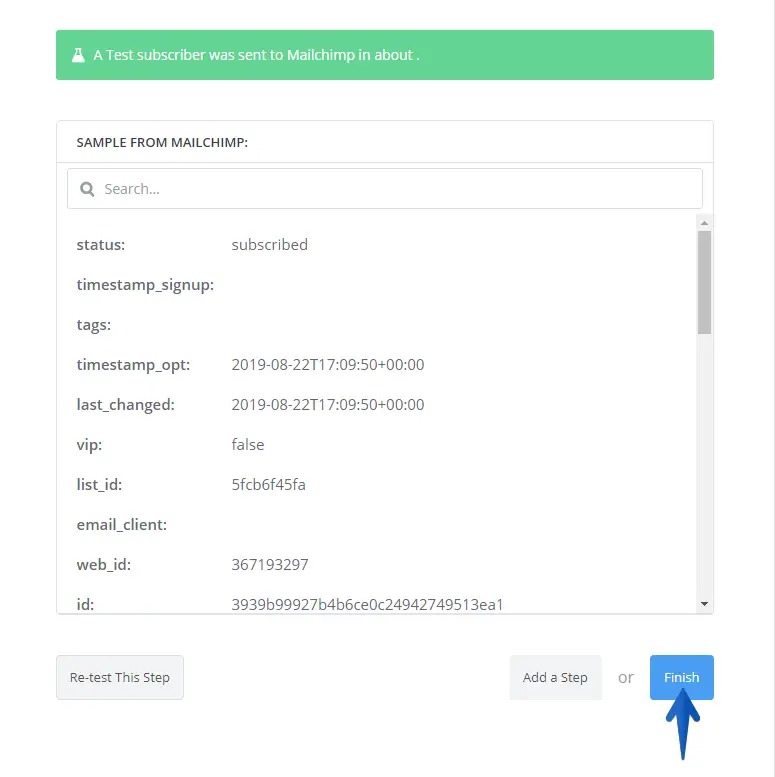Select the 'false' vip value

pyautogui.click(x=248, y=444)
